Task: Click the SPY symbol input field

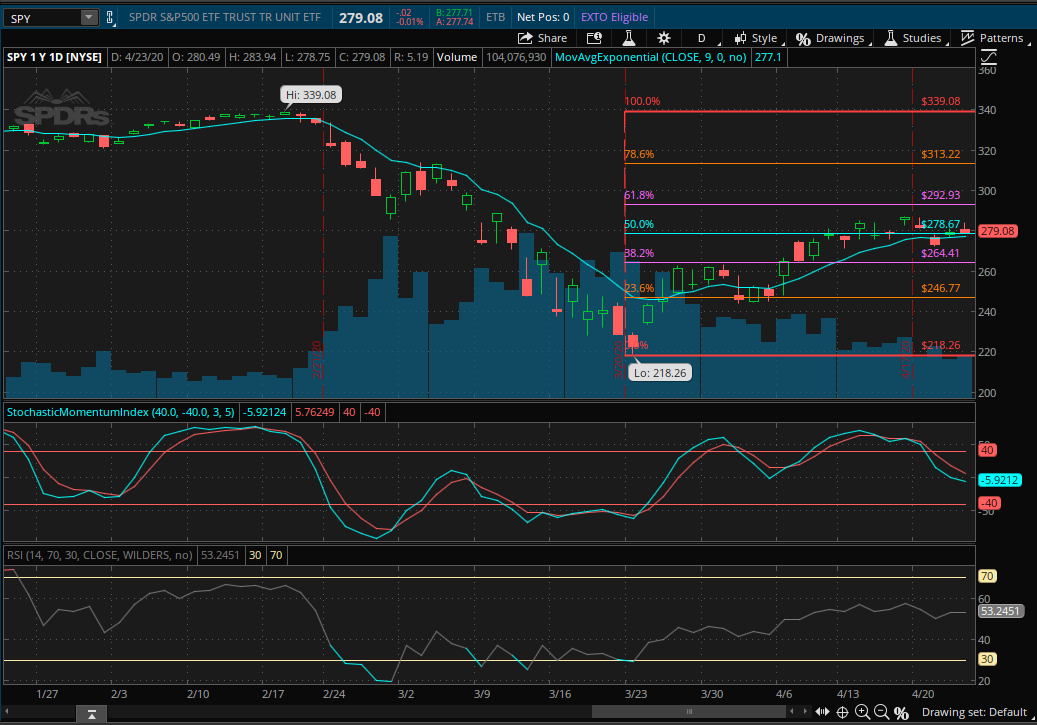Action: pos(43,18)
